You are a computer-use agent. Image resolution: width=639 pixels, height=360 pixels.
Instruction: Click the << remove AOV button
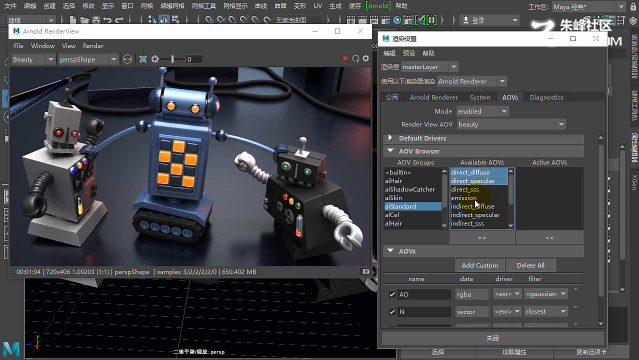(549, 237)
